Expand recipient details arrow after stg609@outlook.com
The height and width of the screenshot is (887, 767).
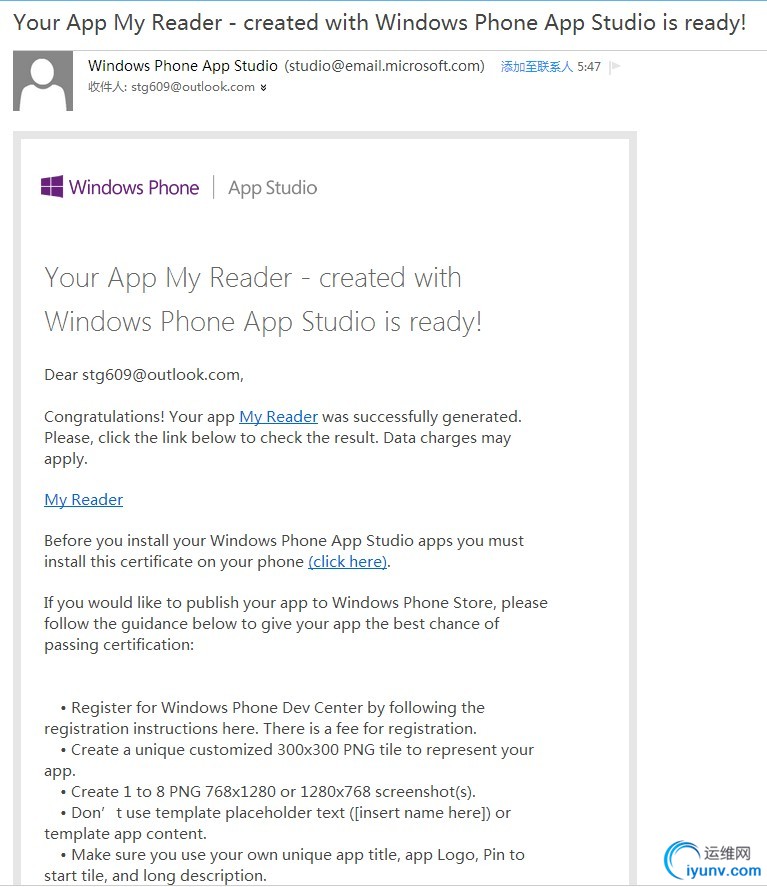(264, 87)
